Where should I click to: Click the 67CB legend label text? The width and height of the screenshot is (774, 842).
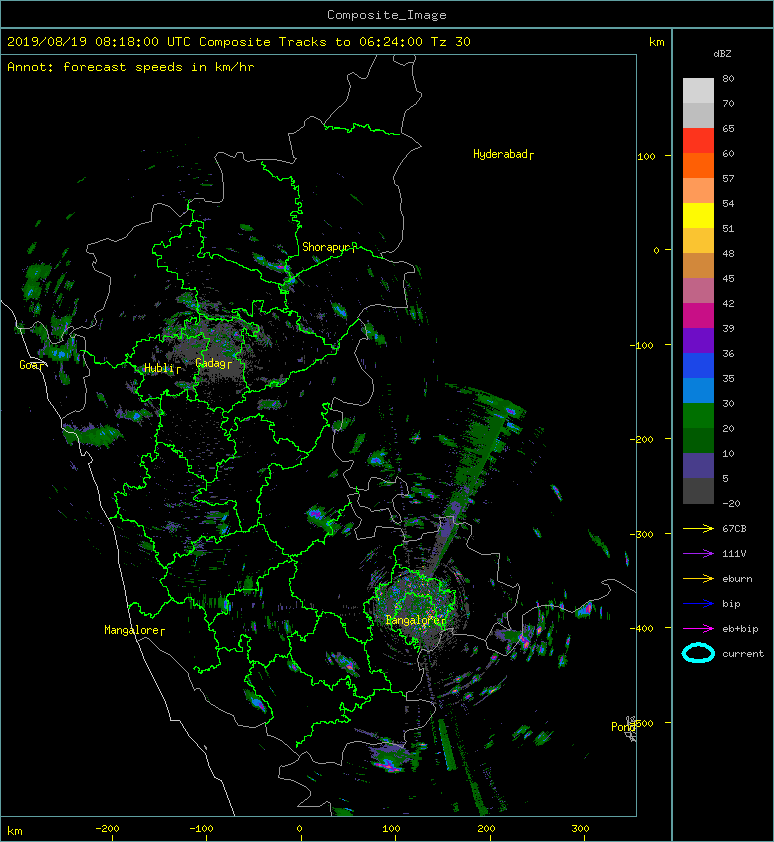pyautogui.click(x=734, y=528)
